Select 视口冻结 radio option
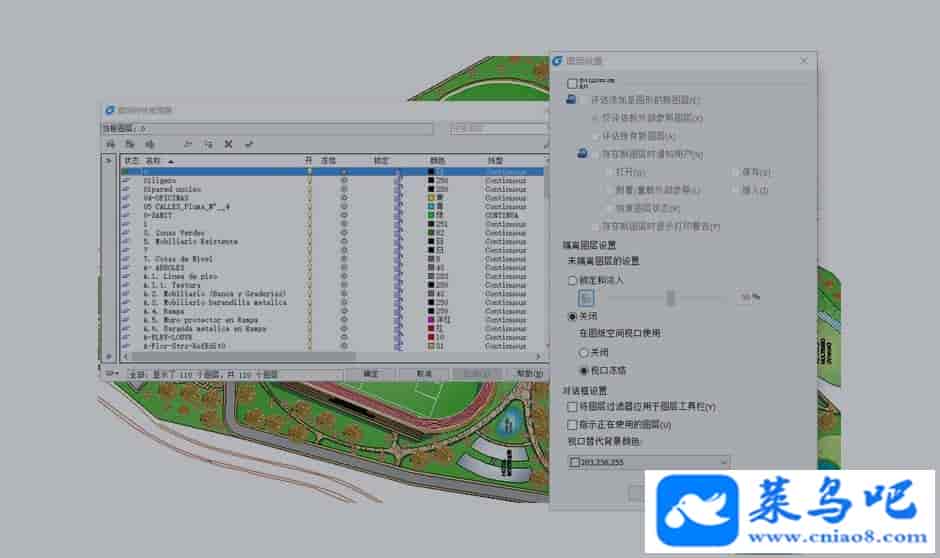 585,371
